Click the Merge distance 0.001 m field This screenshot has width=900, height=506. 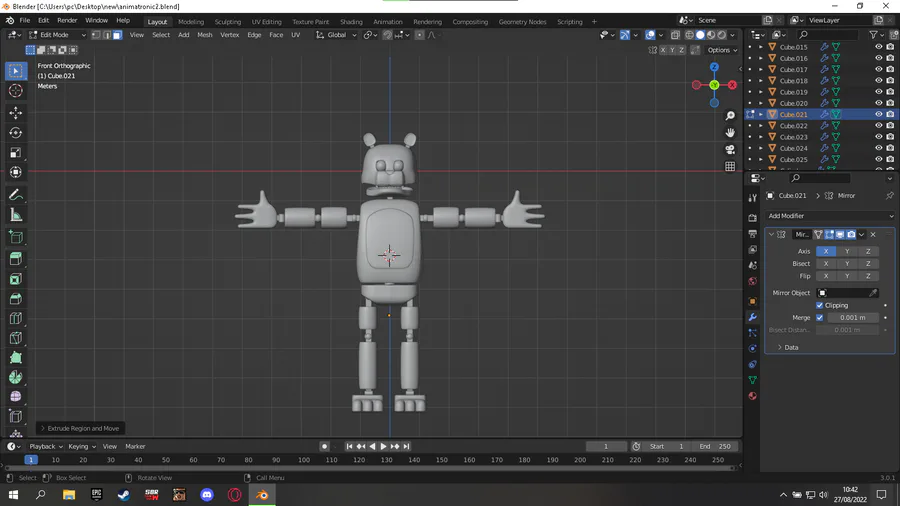pos(852,318)
